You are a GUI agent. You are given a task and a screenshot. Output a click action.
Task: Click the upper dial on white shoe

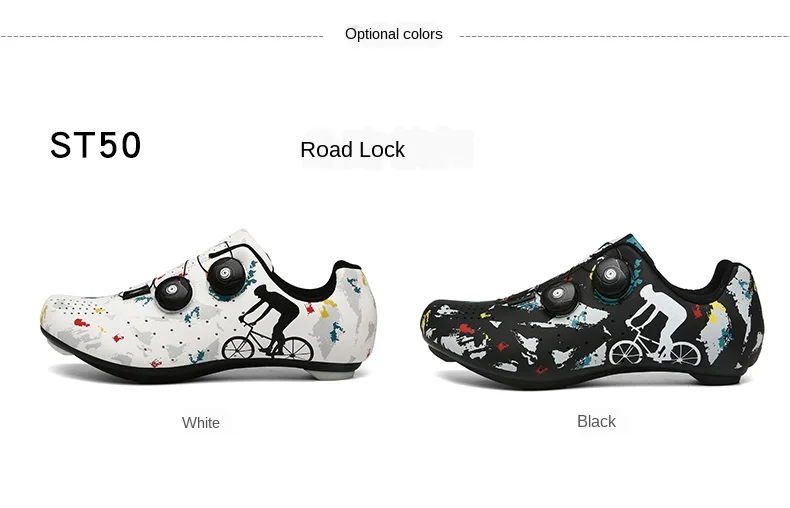226,275
